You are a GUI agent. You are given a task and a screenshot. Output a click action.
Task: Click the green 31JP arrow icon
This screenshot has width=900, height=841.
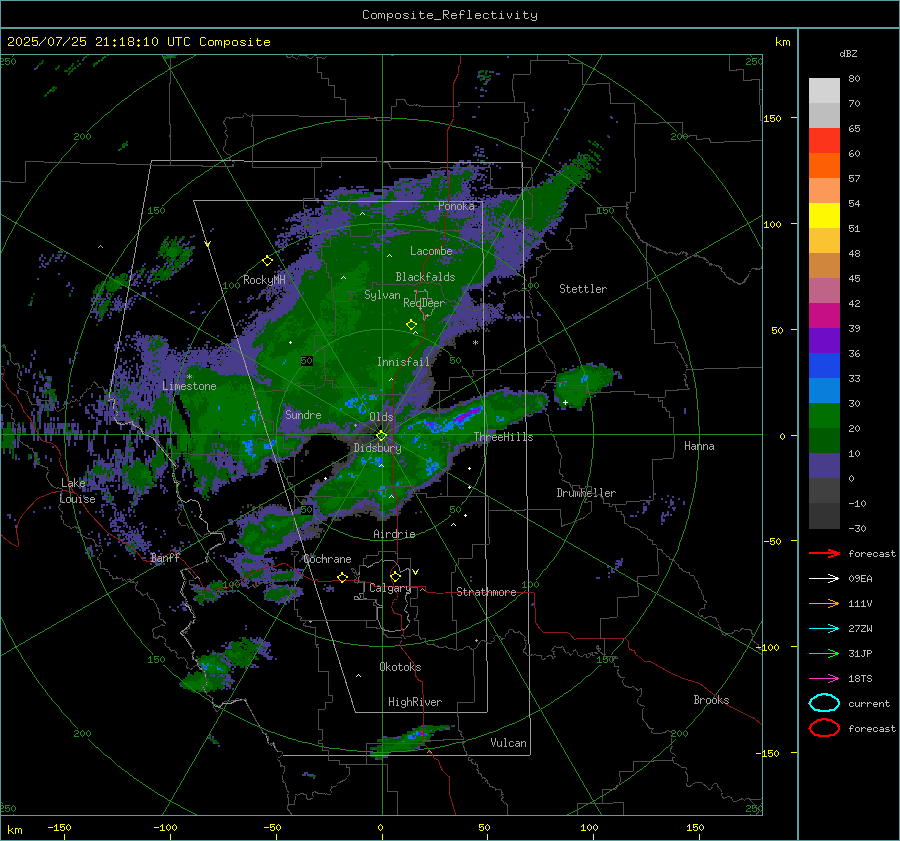(x=824, y=653)
